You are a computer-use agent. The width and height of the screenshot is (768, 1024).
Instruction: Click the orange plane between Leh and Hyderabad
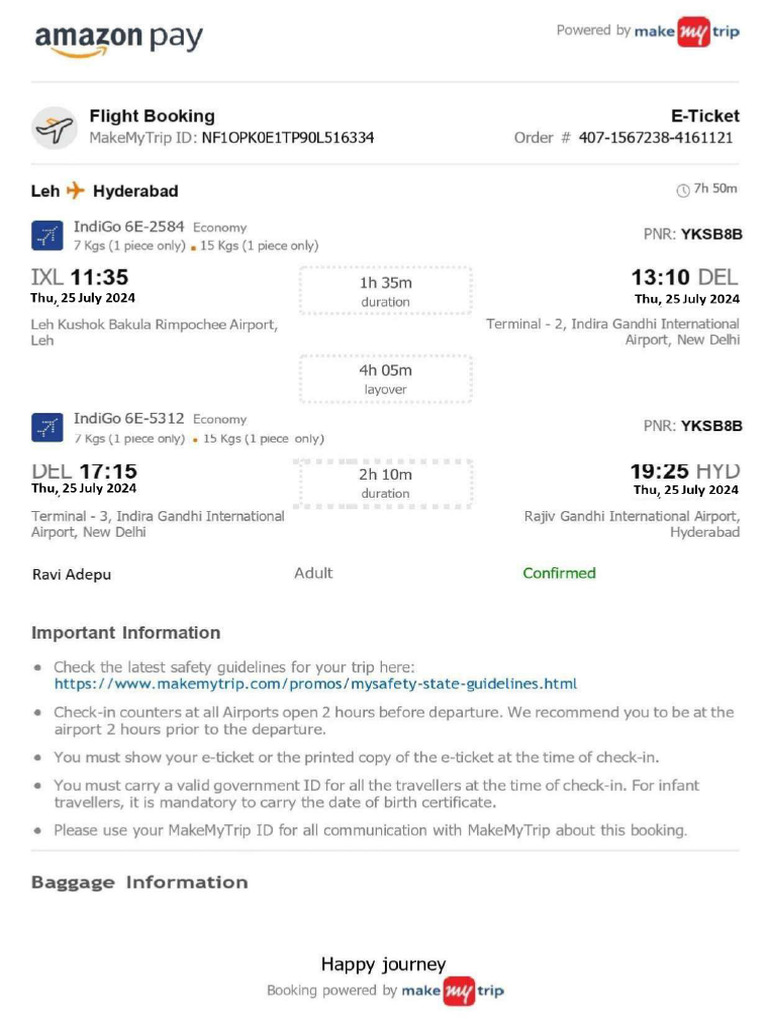76,190
